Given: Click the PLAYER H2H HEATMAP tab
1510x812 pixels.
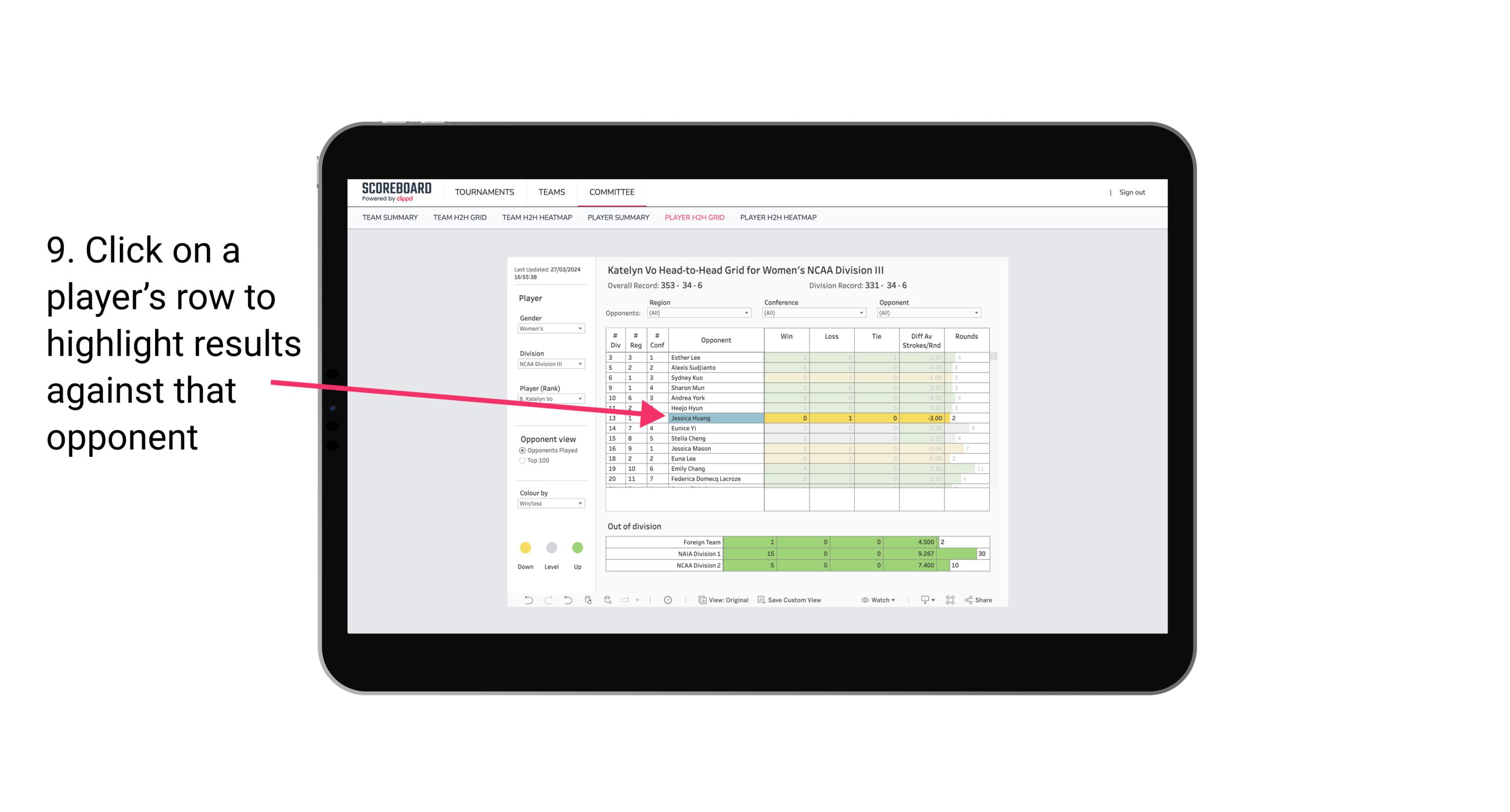Looking at the screenshot, I should pos(779,218).
